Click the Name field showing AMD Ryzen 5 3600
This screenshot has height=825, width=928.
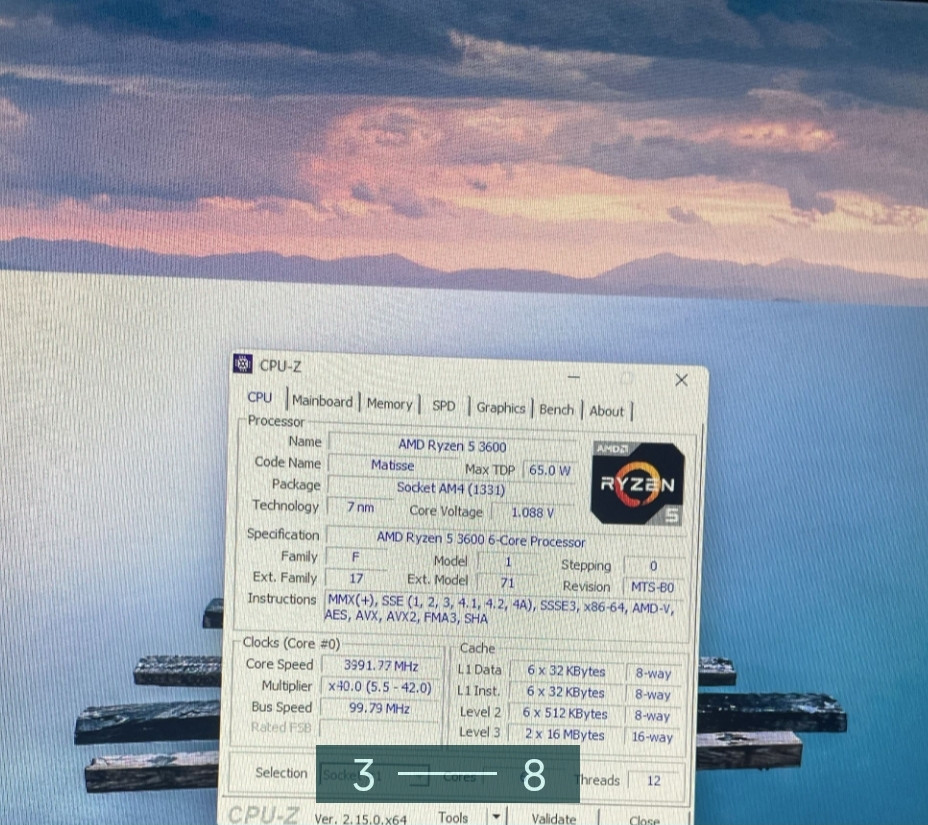(x=452, y=446)
